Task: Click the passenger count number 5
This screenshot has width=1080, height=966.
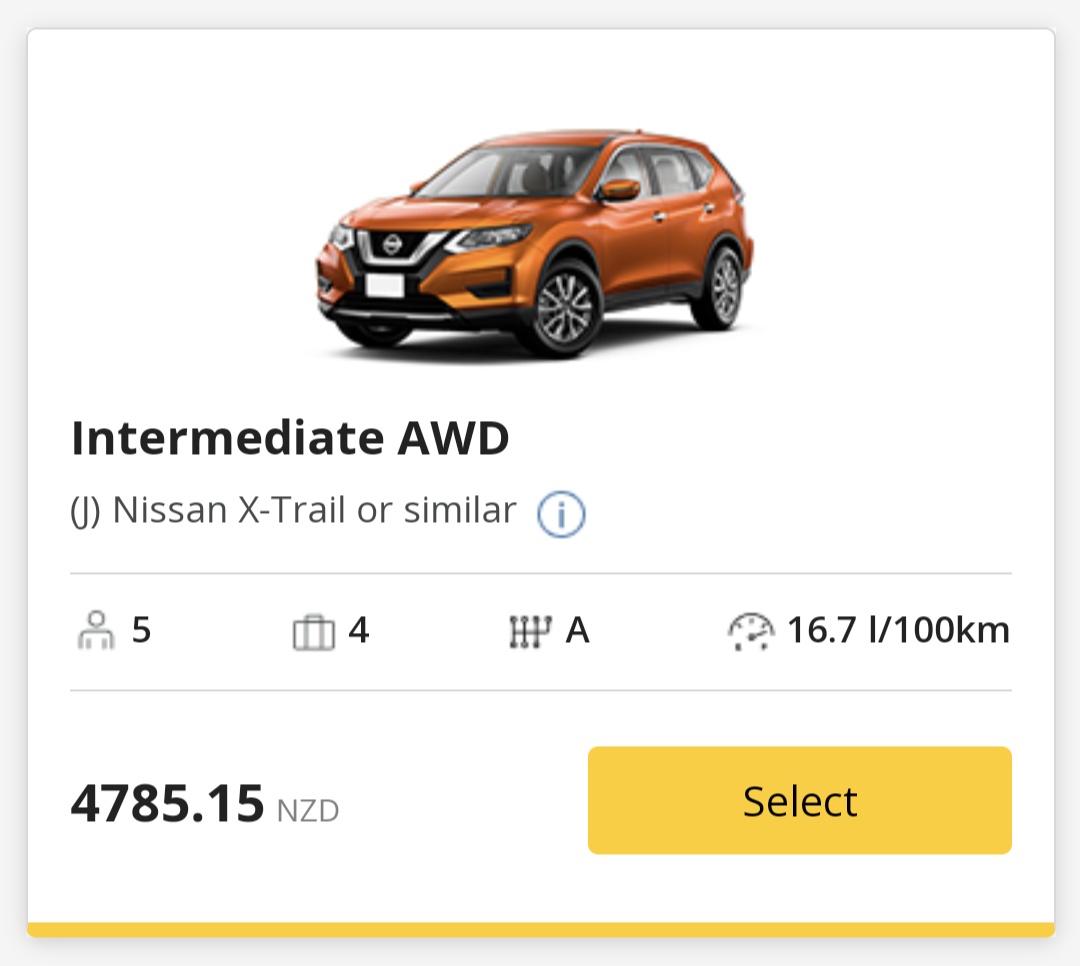Action: click(x=141, y=631)
